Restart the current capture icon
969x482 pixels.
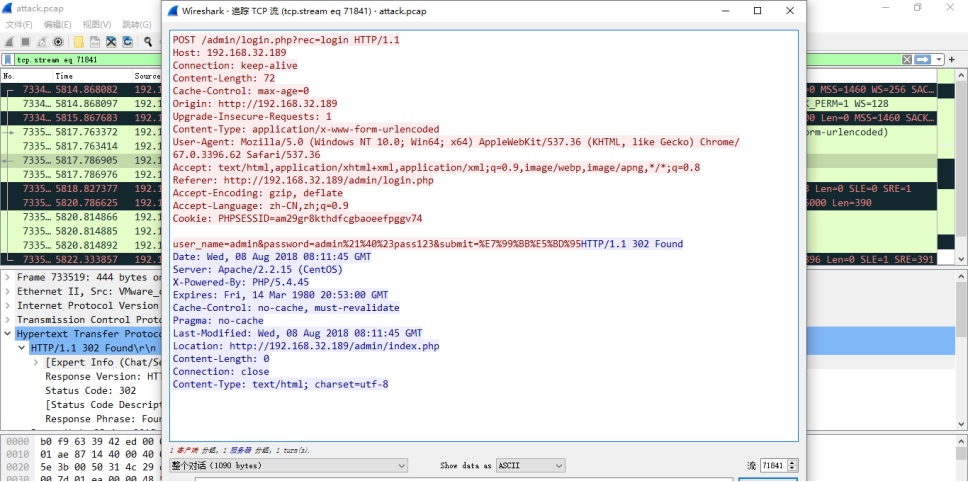[42, 41]
